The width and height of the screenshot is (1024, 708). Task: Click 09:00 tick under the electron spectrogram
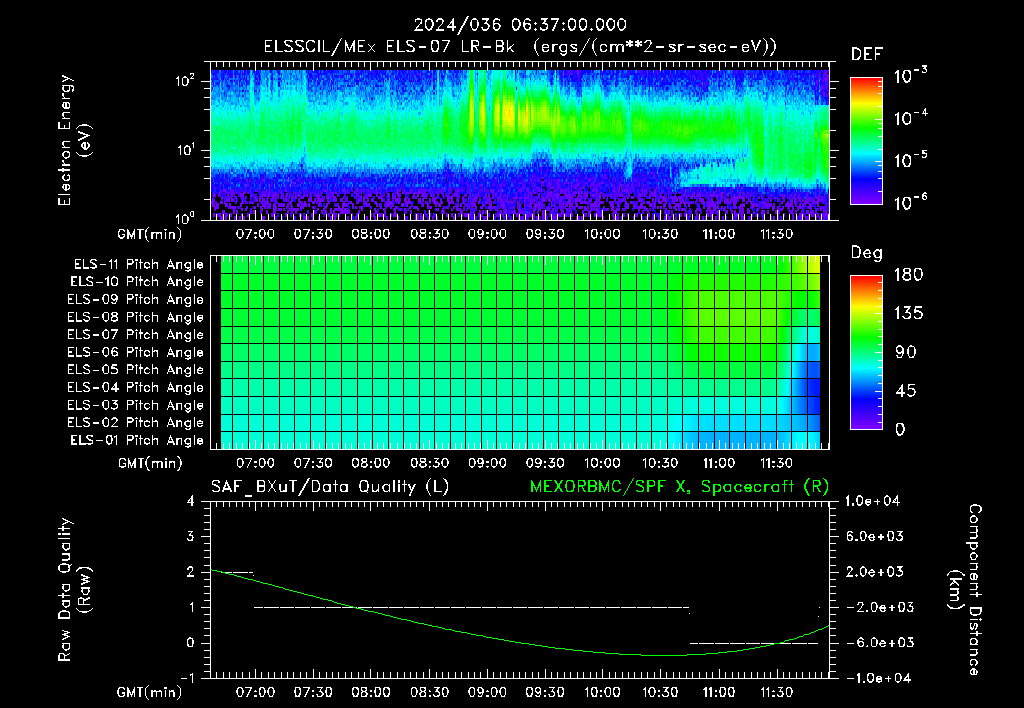(487, 234)
